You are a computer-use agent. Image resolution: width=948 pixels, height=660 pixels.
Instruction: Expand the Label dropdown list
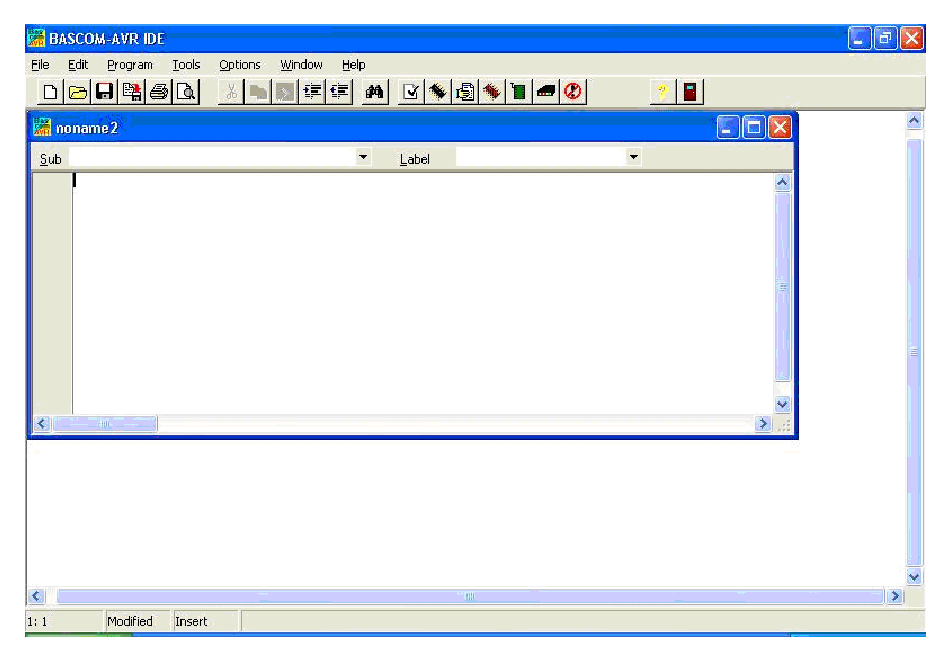click(633, 157)
